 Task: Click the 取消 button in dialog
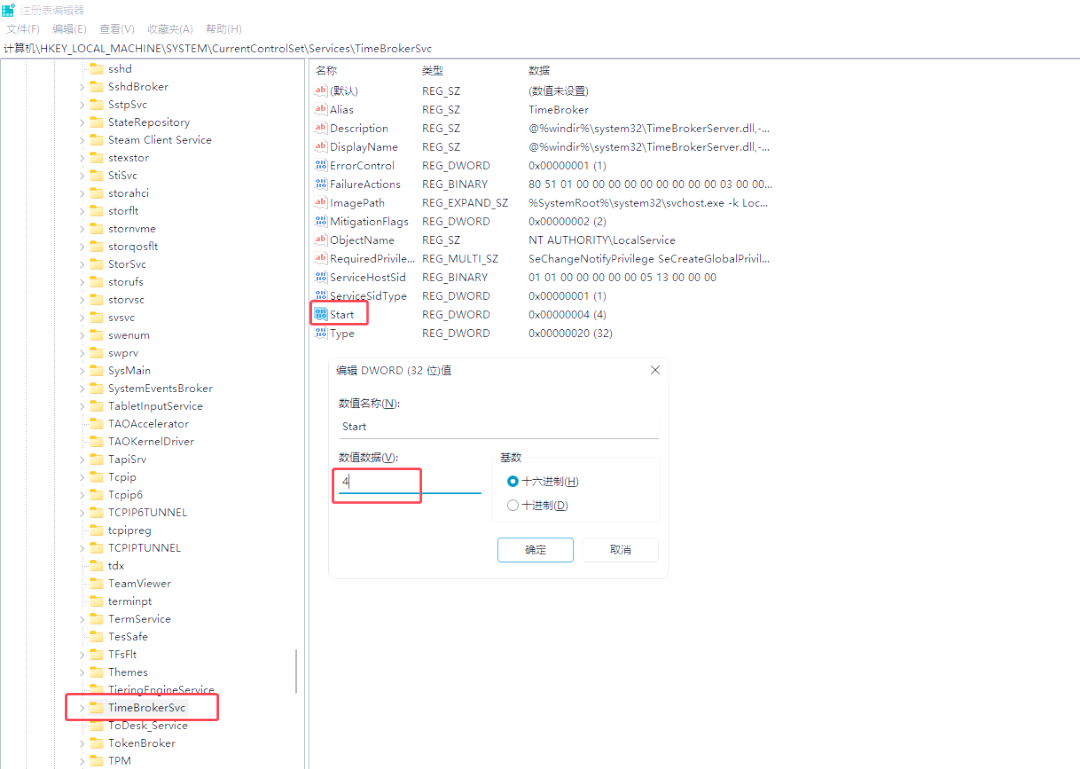620,550
